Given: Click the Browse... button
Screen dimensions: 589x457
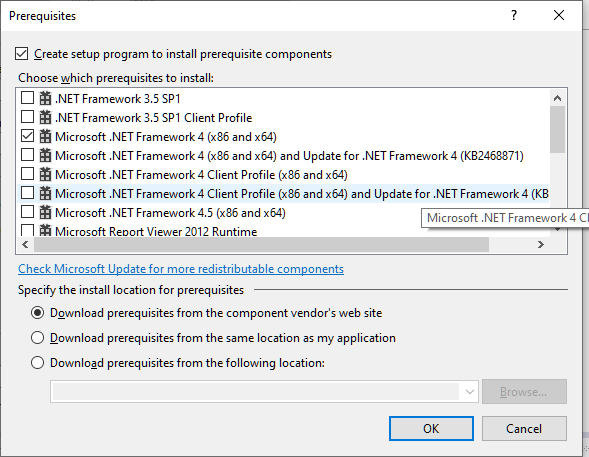Looking at the screenshot, I should (524, 392).
